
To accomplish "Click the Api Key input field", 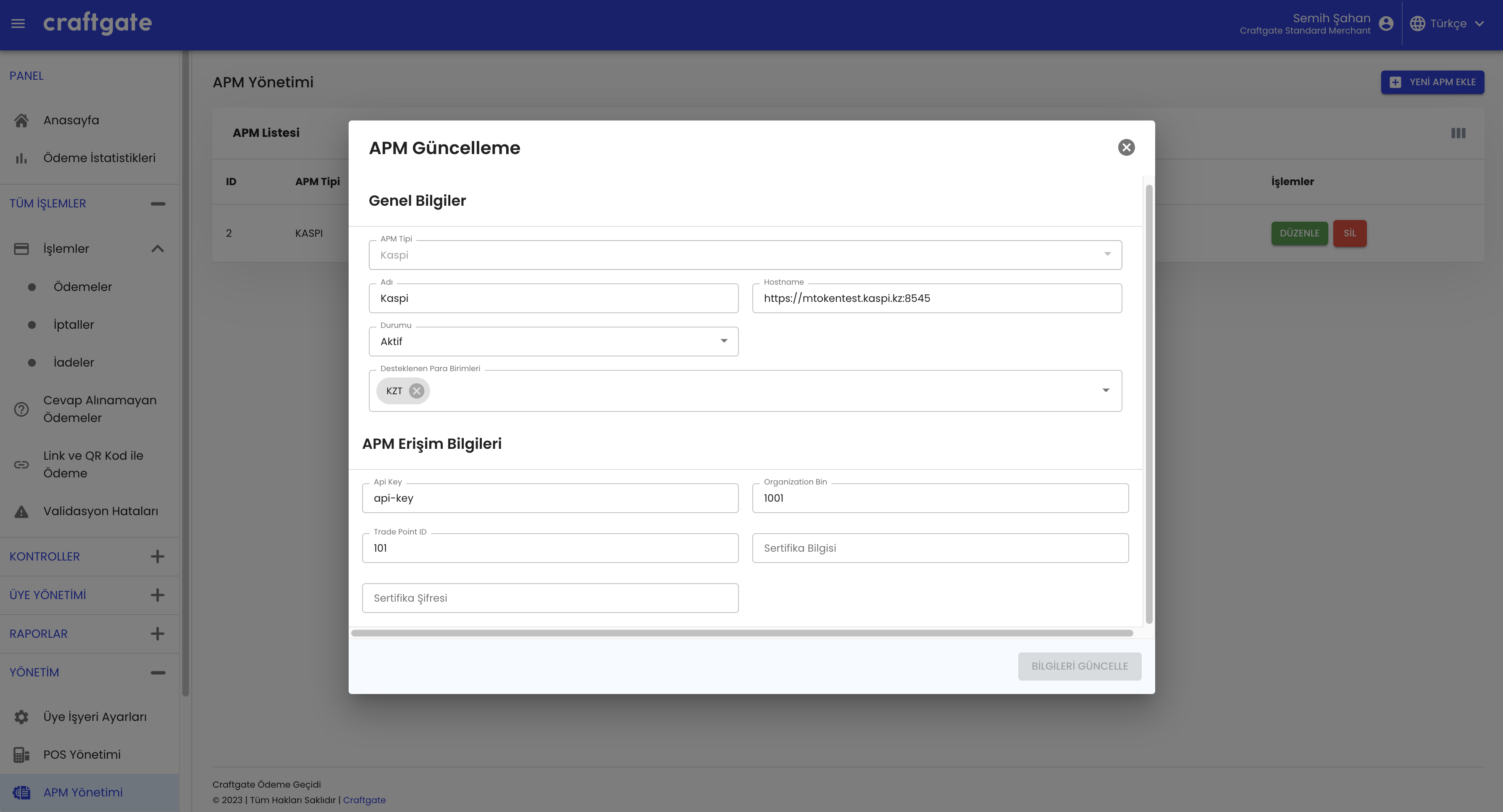I will point(550,498).
